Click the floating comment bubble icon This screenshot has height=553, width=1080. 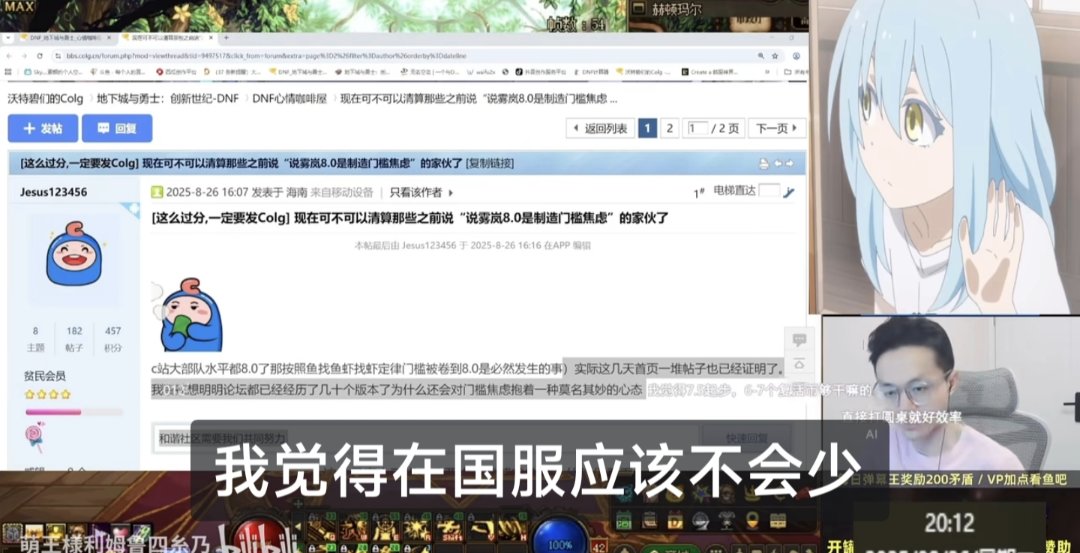799,340
